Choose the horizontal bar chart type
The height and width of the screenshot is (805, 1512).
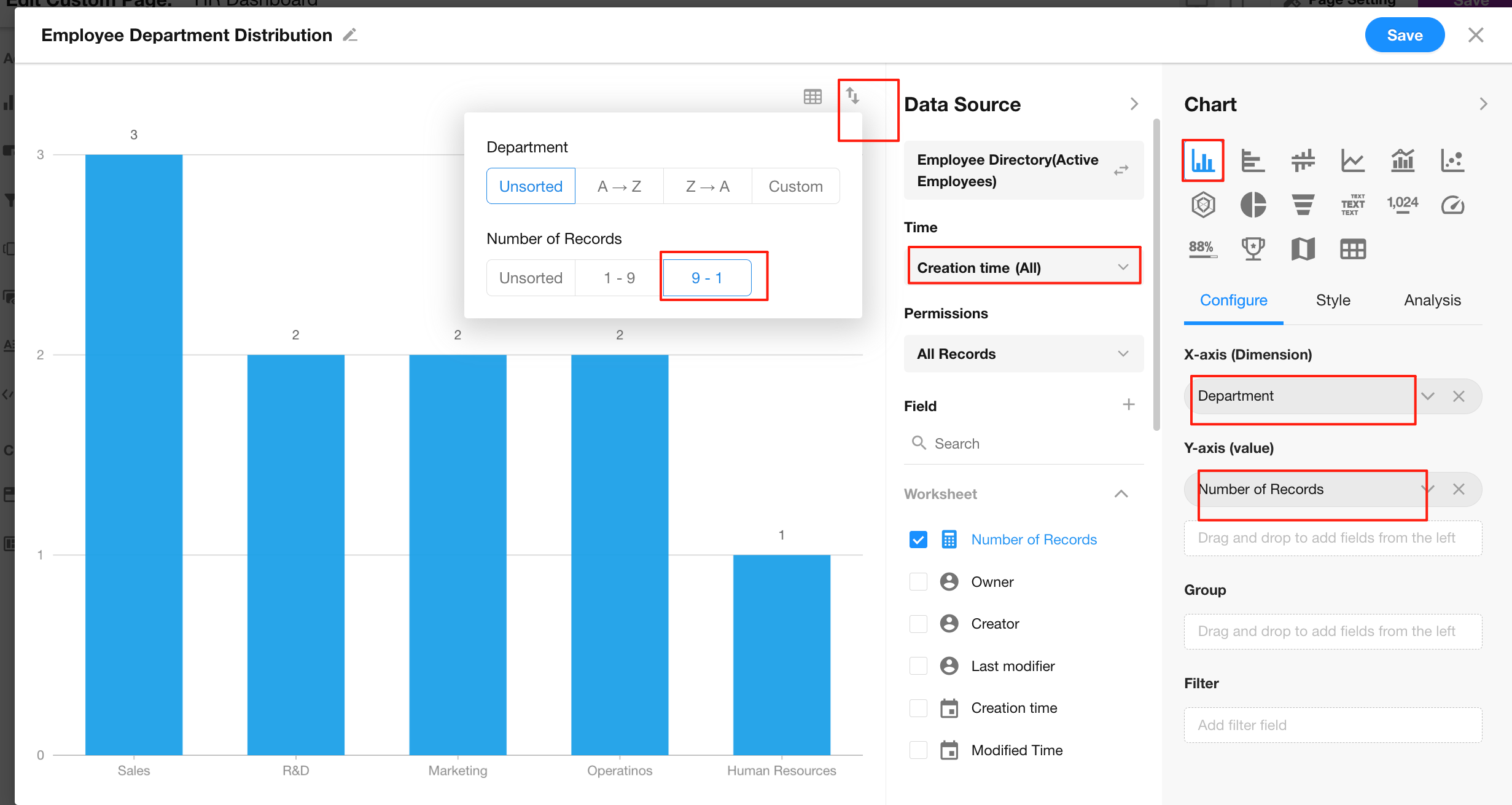[1253, 161]
